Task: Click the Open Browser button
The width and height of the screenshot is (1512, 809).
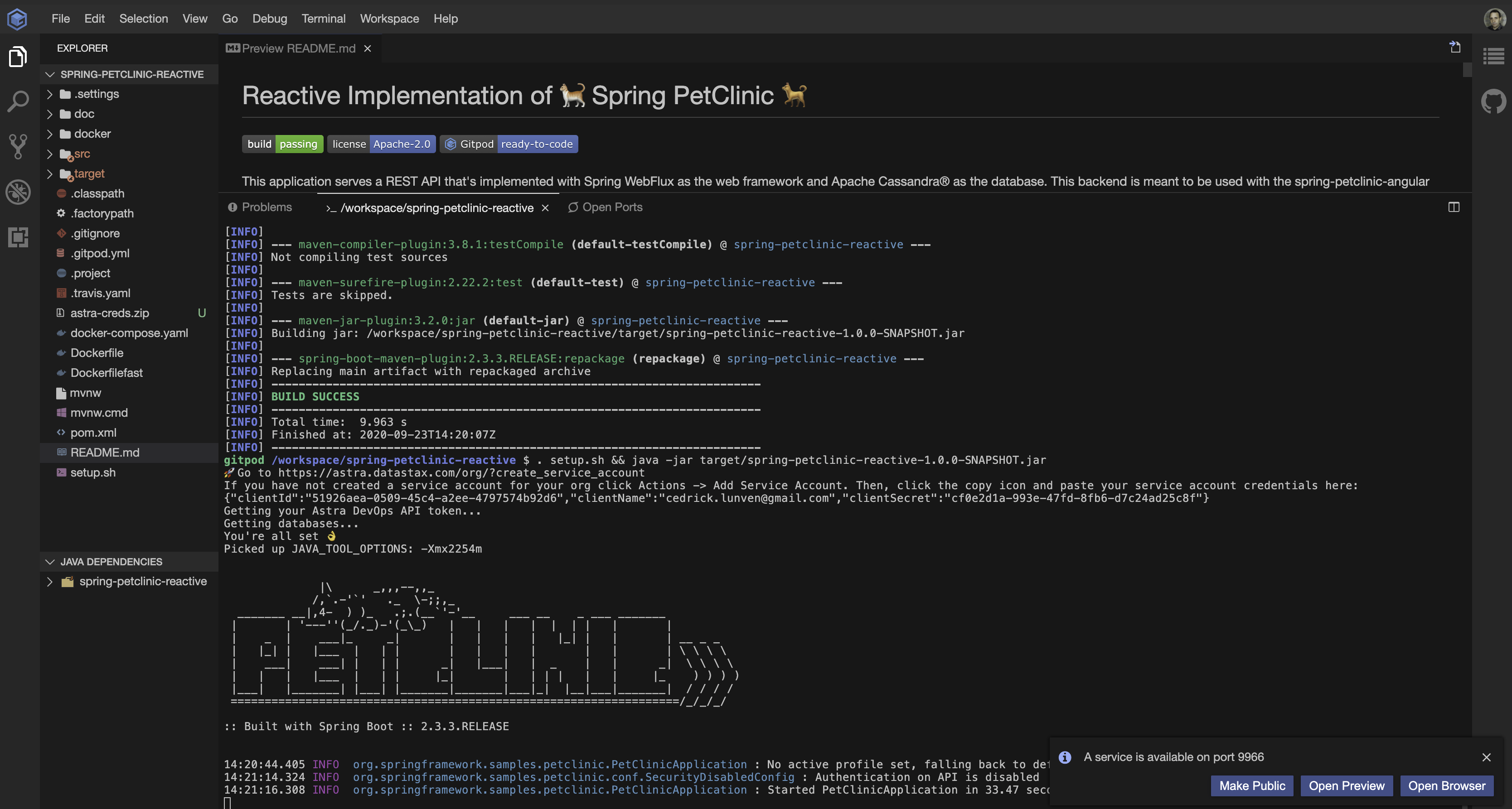Action: pos(1446,785)
